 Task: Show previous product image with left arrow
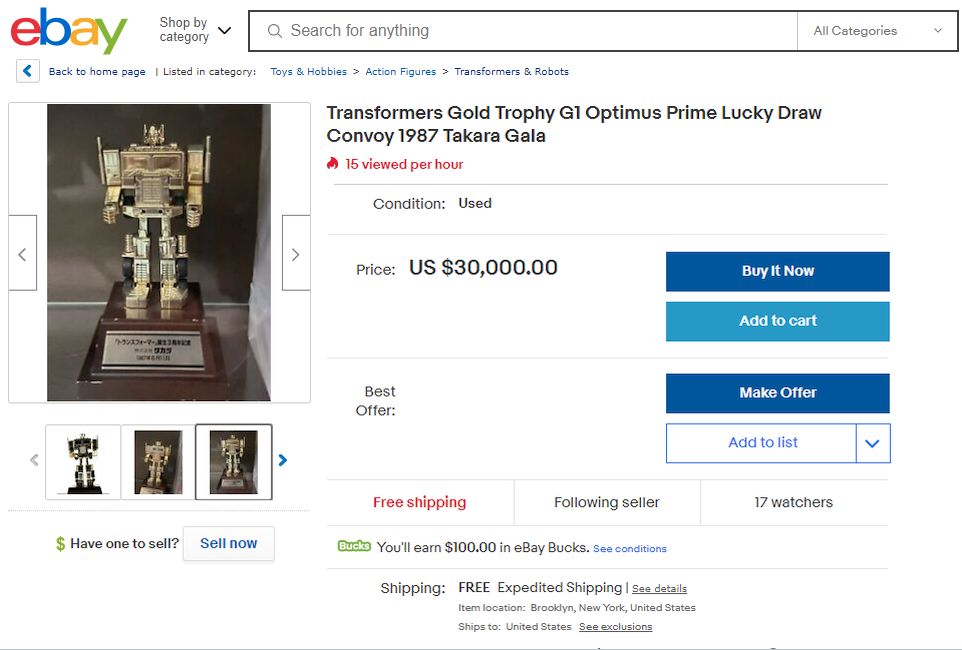click(23, 254)
